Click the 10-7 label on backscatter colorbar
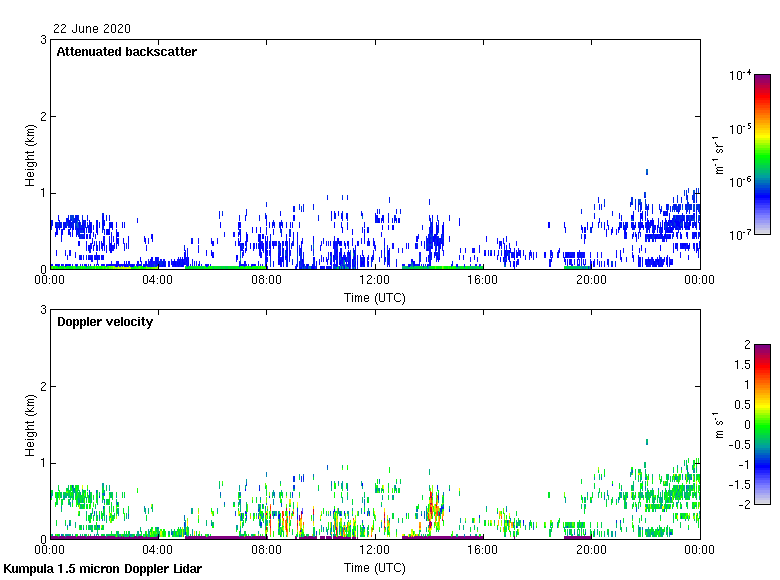 coord(740,235)
